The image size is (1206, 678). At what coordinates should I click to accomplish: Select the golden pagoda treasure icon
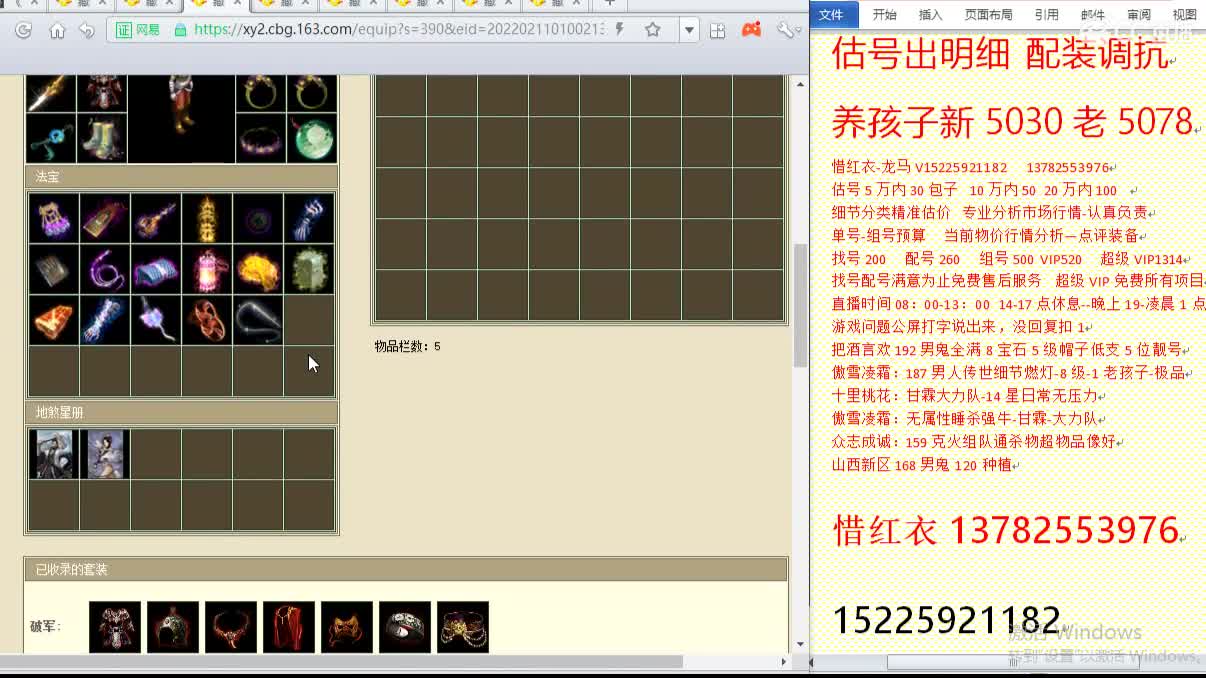pyautogui.click(x=207, y=218)
